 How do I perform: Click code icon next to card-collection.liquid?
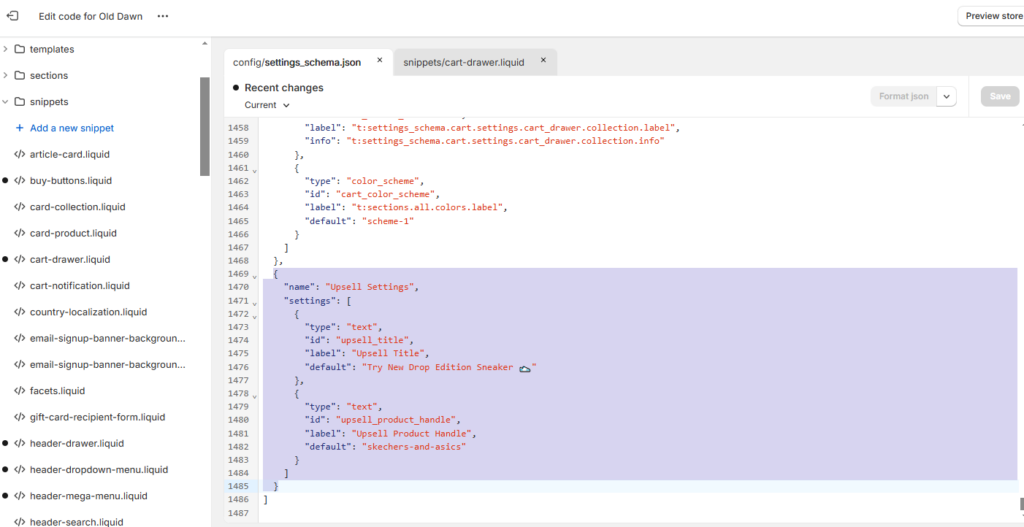[x=20, y=207]
